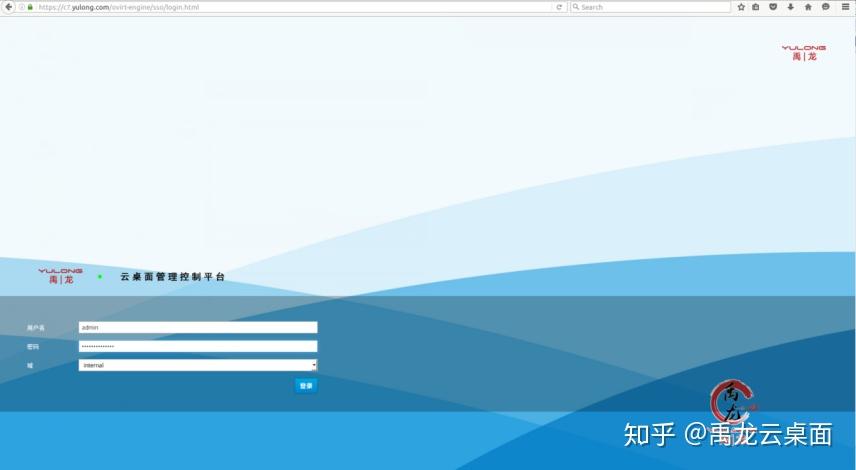856x470 pixels.
Task: Click the YULONG 禹龙 logo at top right
Action: 804,53
